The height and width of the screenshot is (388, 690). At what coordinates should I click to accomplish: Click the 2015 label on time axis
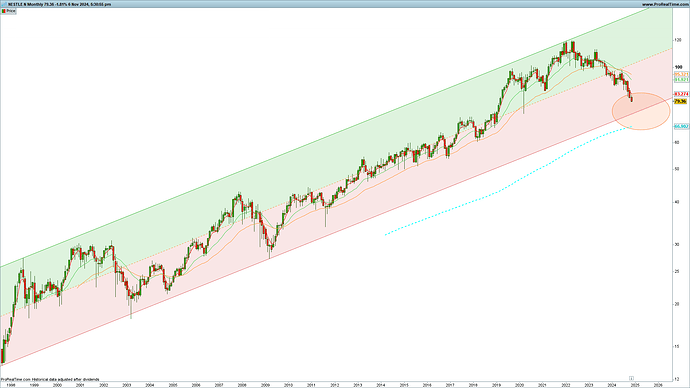pos(404,385)
